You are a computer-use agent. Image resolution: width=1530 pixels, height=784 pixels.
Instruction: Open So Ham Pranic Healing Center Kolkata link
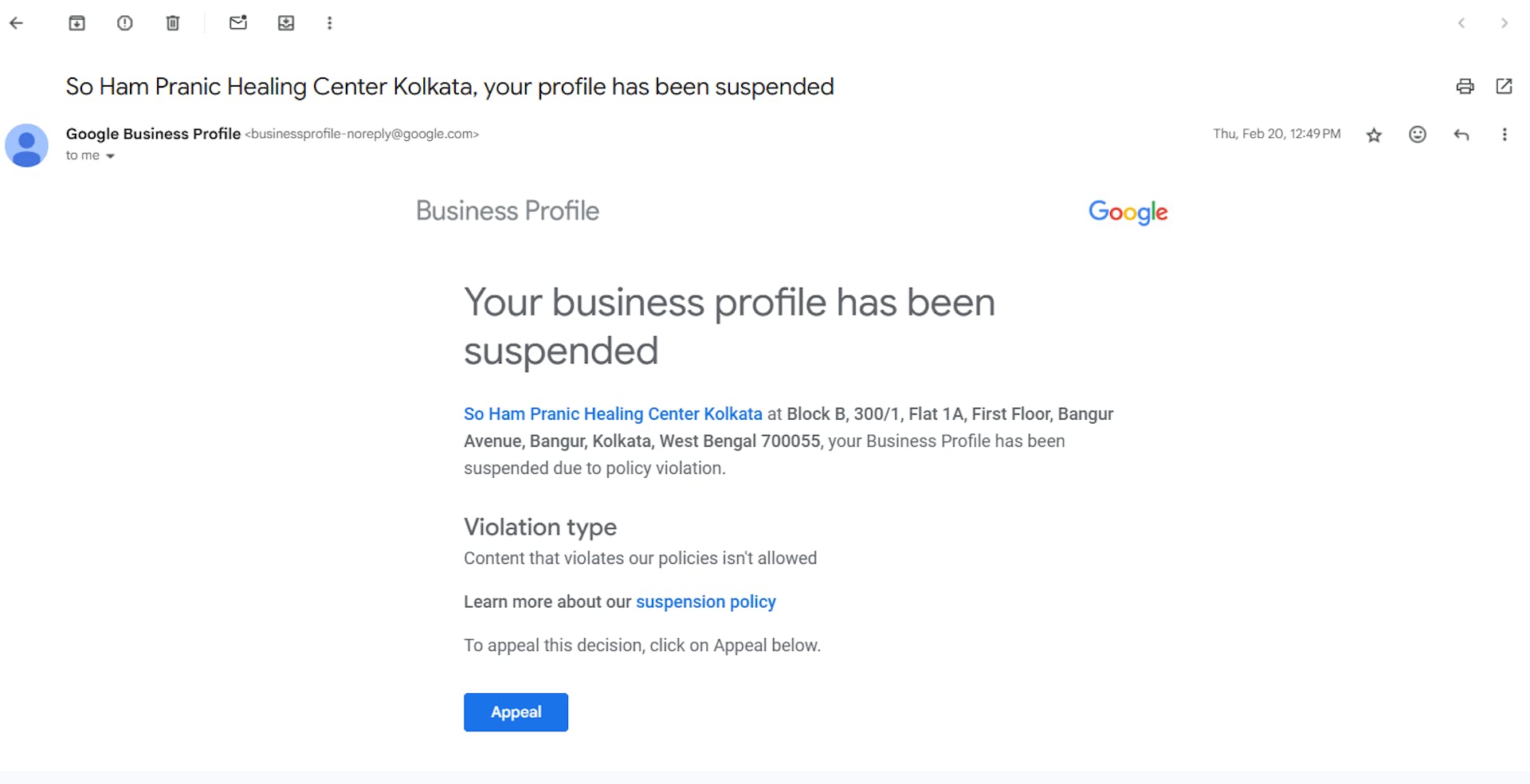[x=613, y=414]
